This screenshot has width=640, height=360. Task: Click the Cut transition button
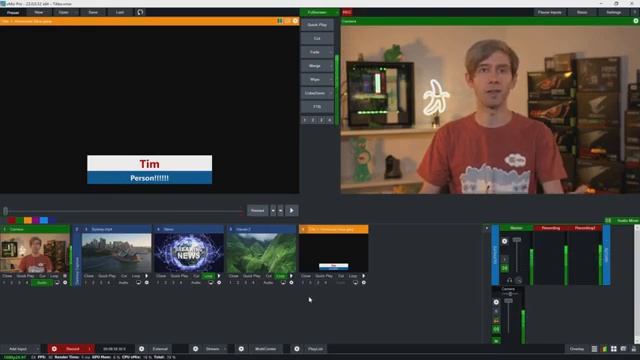(317, 38)
